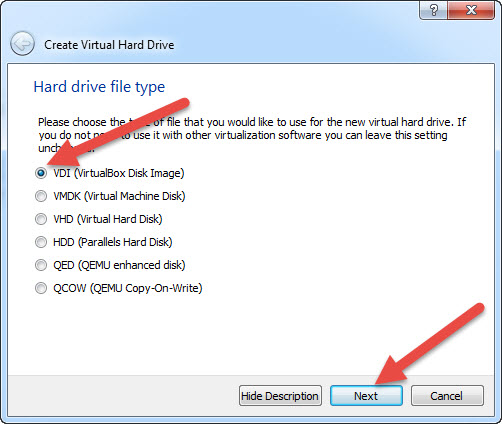Select VDI (VirtualBox Disk Image) option
The image size is (502, 424).
pos(110,173)
